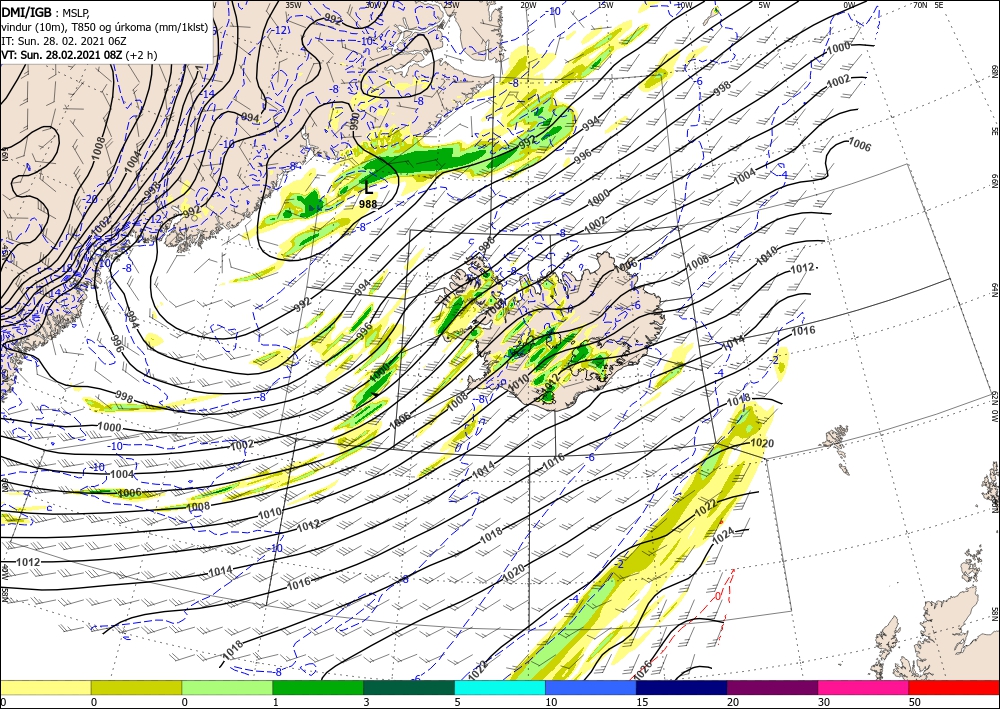1000x709 pixels.
Task: Click the purple 20 mm legend swatch
Action: (772, 687)
